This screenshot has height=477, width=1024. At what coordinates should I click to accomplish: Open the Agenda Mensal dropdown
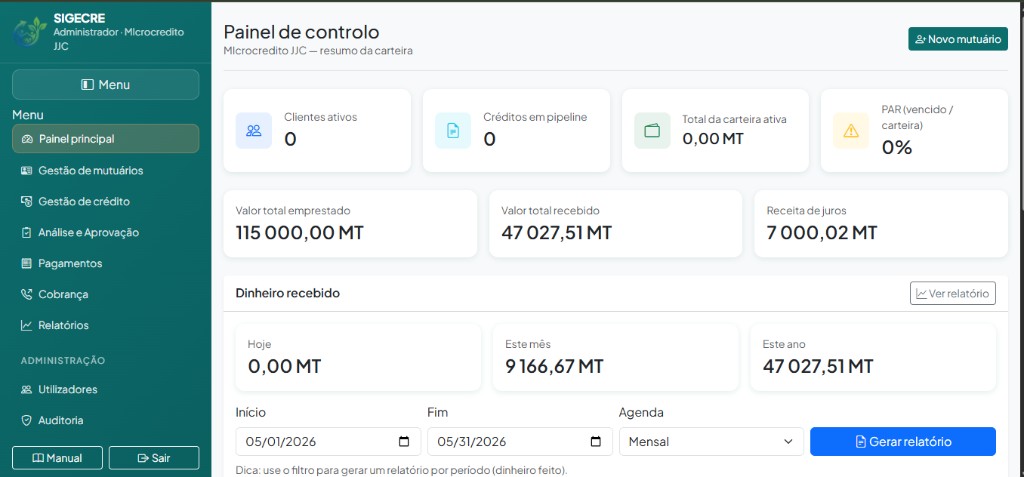711,441
